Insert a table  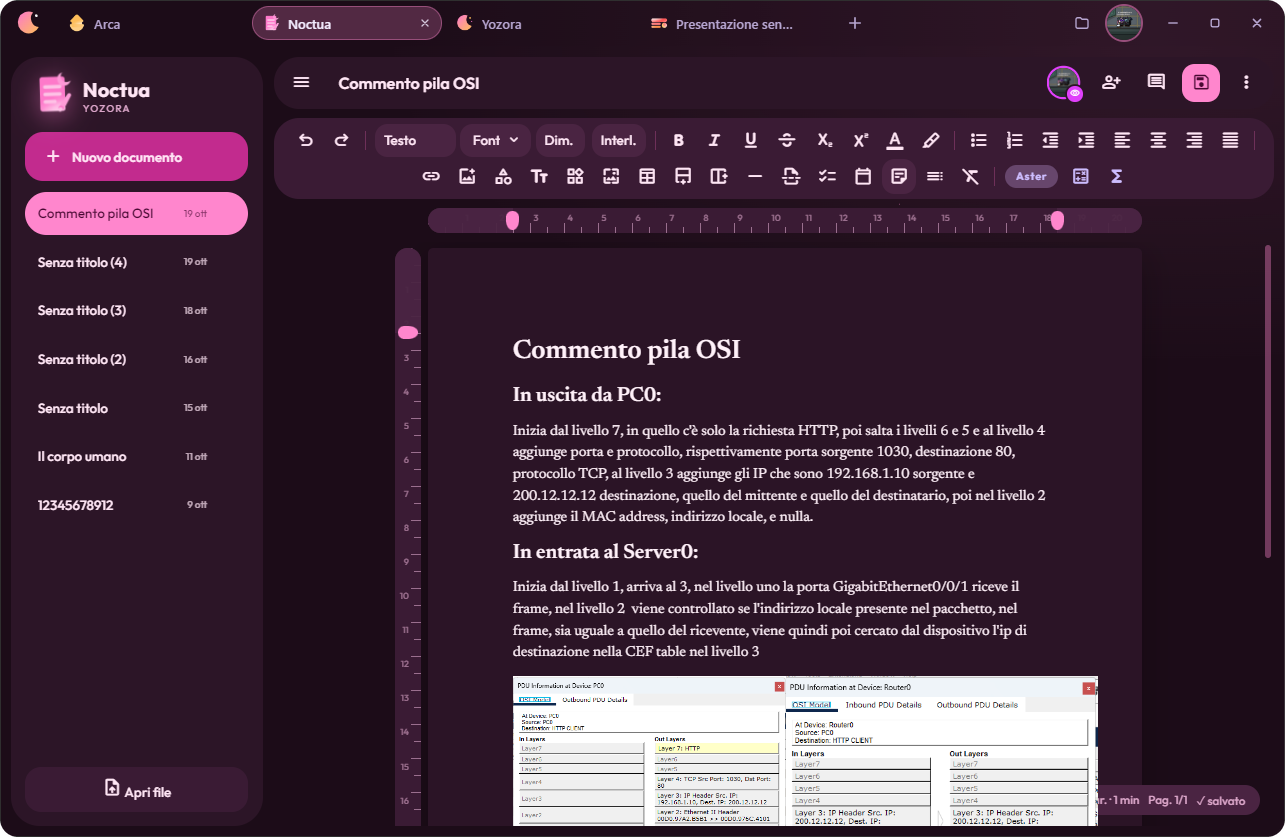(x=647, y=177)
